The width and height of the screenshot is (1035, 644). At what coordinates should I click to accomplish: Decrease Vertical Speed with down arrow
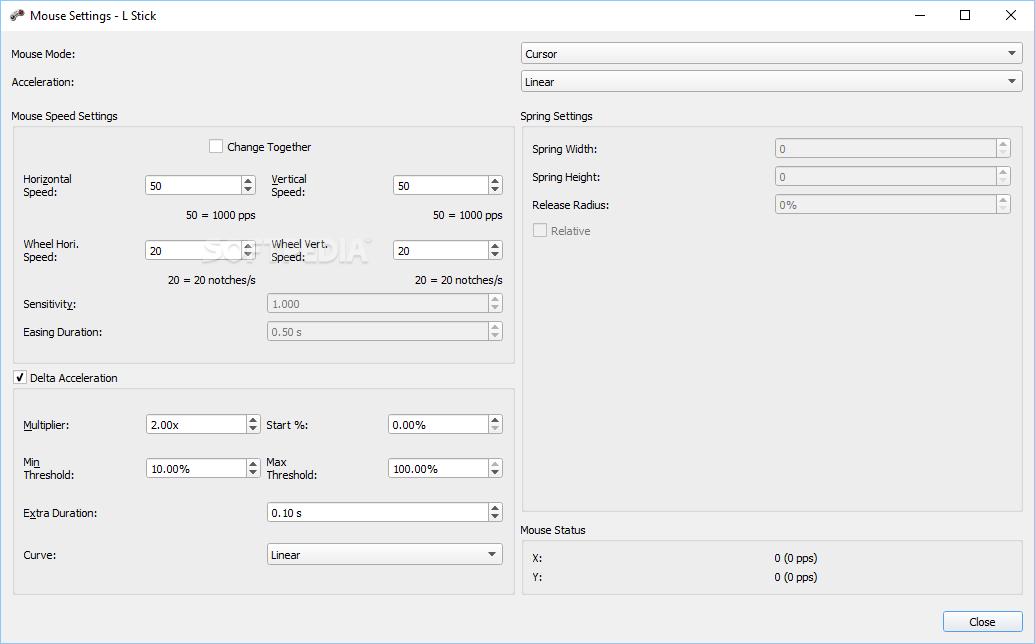(x=495, y=190)
